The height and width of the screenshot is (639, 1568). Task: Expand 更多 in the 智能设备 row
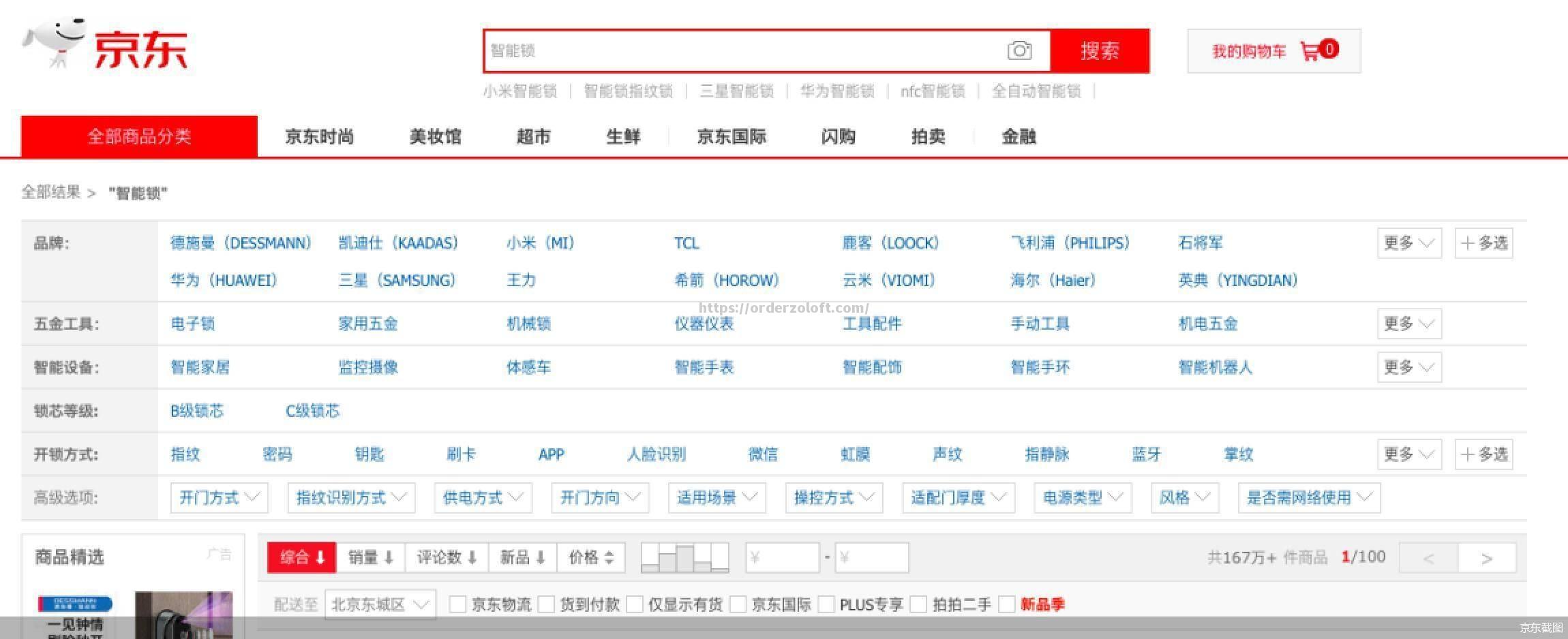click(1409, 367)
